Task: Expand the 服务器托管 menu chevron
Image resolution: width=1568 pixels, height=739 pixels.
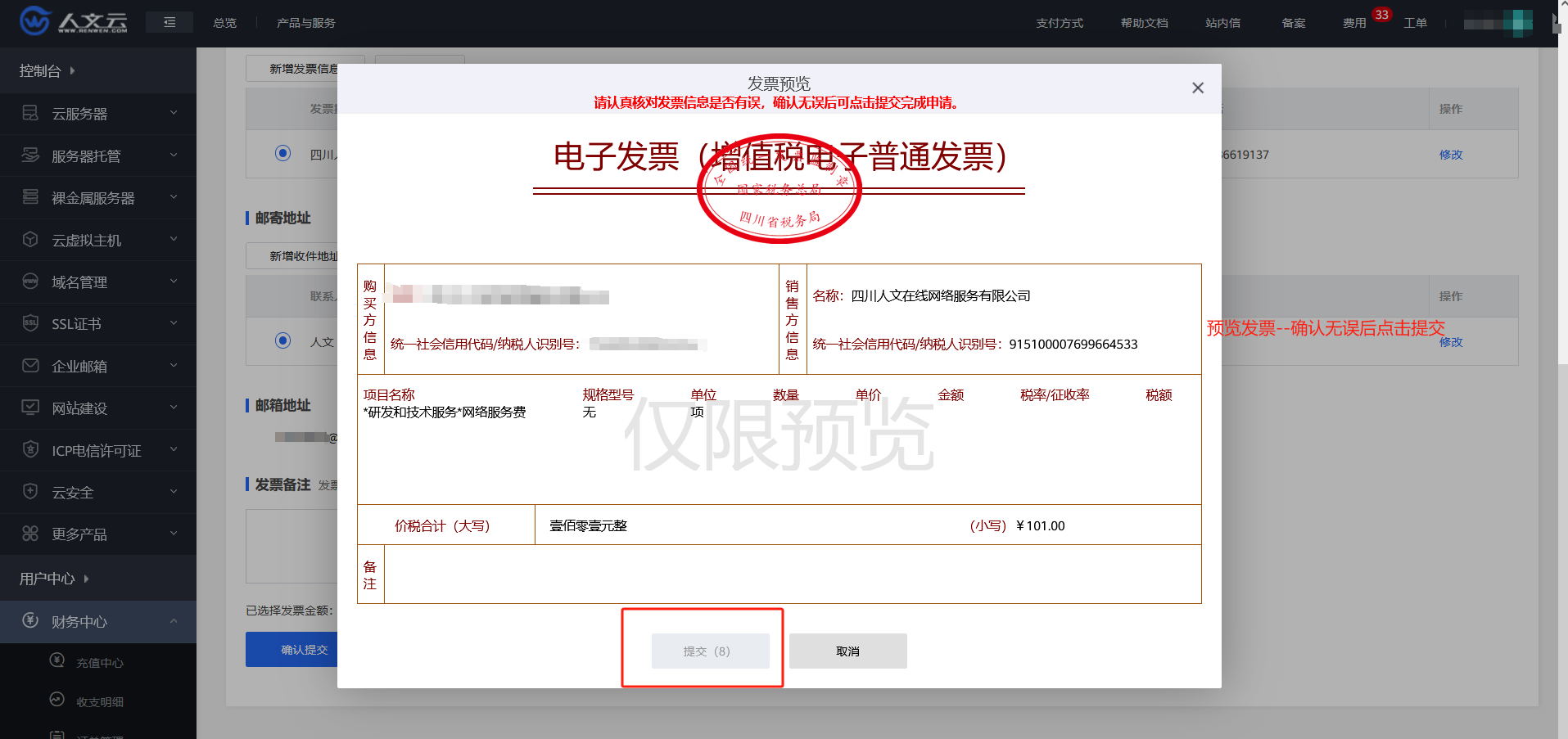Action: (x=174, y=155)
